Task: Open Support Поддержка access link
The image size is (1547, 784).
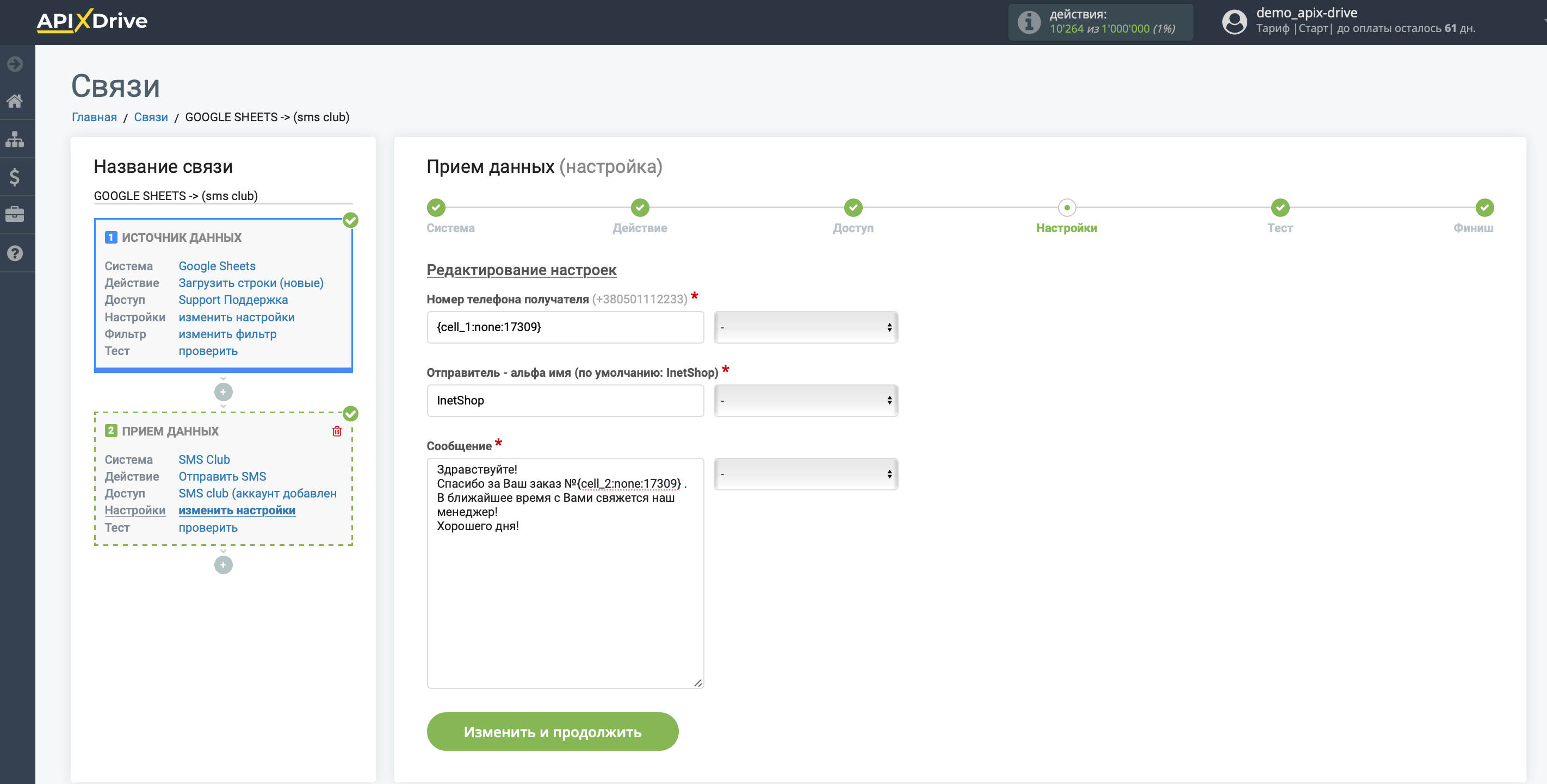Action: click(233, 300)
